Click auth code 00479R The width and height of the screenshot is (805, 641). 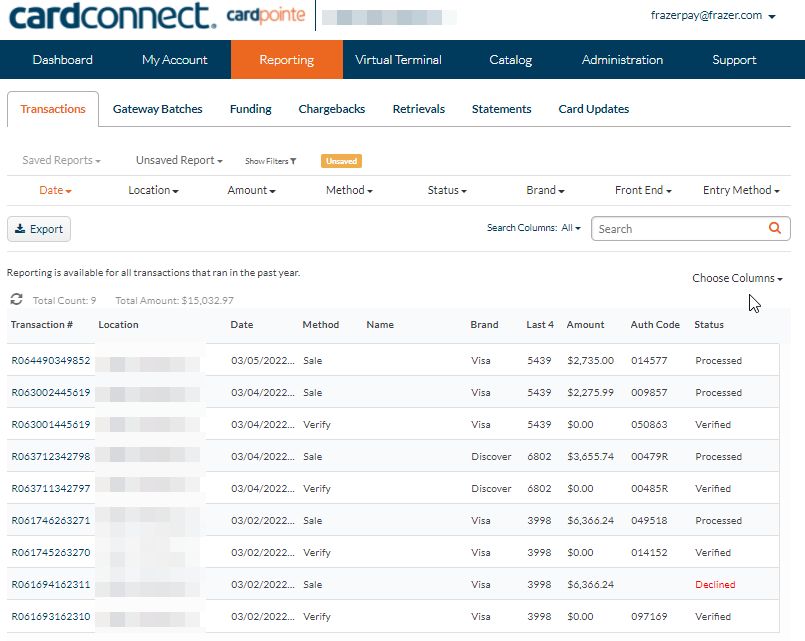coord(649,456)
